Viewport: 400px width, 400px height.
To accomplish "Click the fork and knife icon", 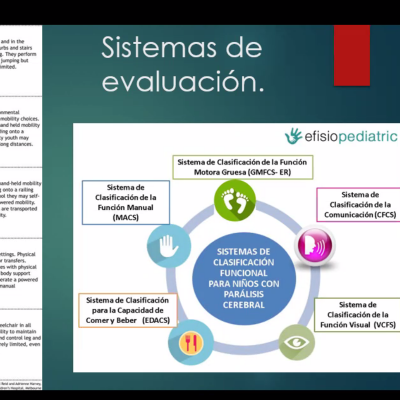I will pyautogui.click(x=191, y=341).
